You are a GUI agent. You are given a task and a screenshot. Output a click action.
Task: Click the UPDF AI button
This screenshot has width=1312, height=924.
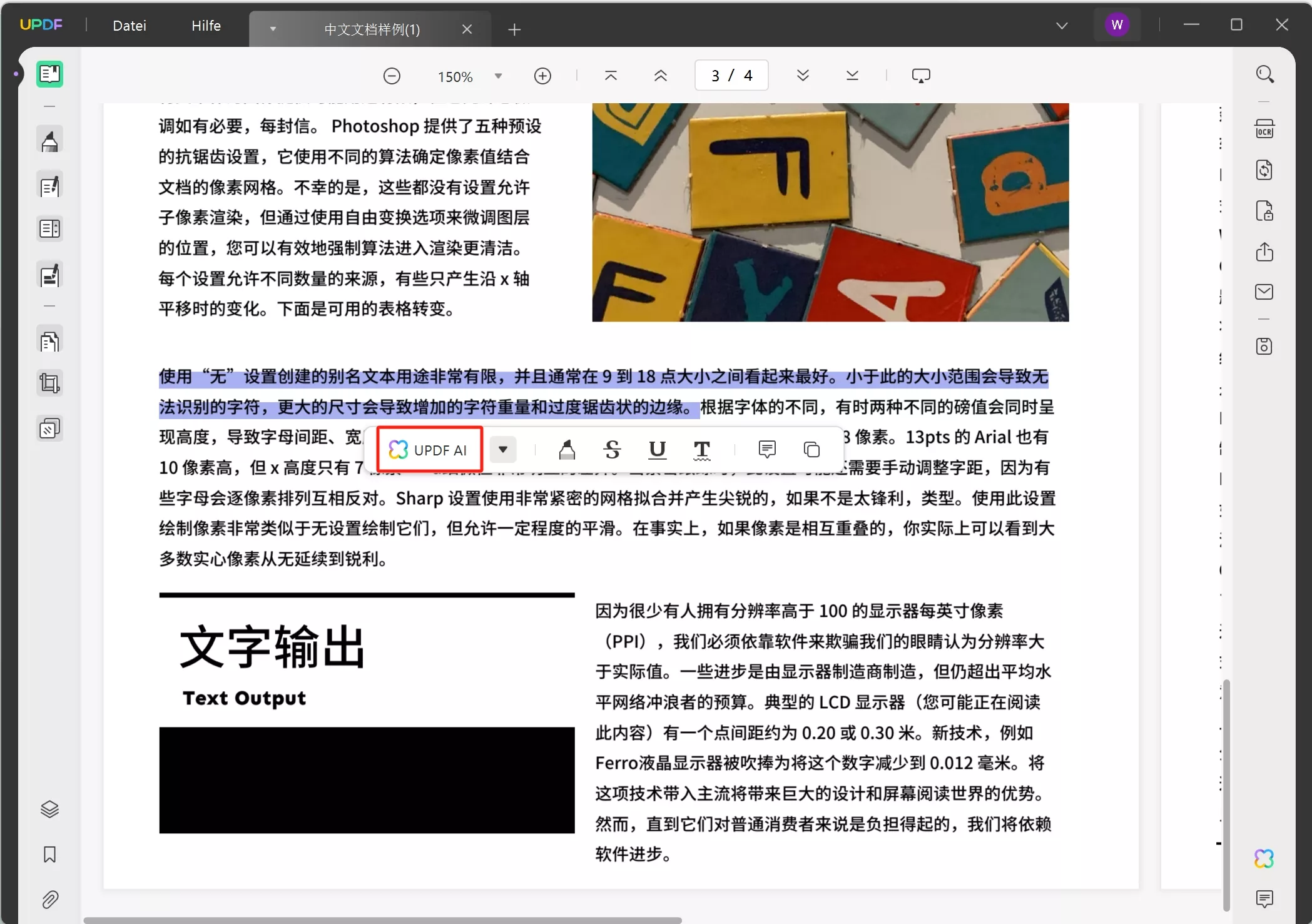point(429,450)
